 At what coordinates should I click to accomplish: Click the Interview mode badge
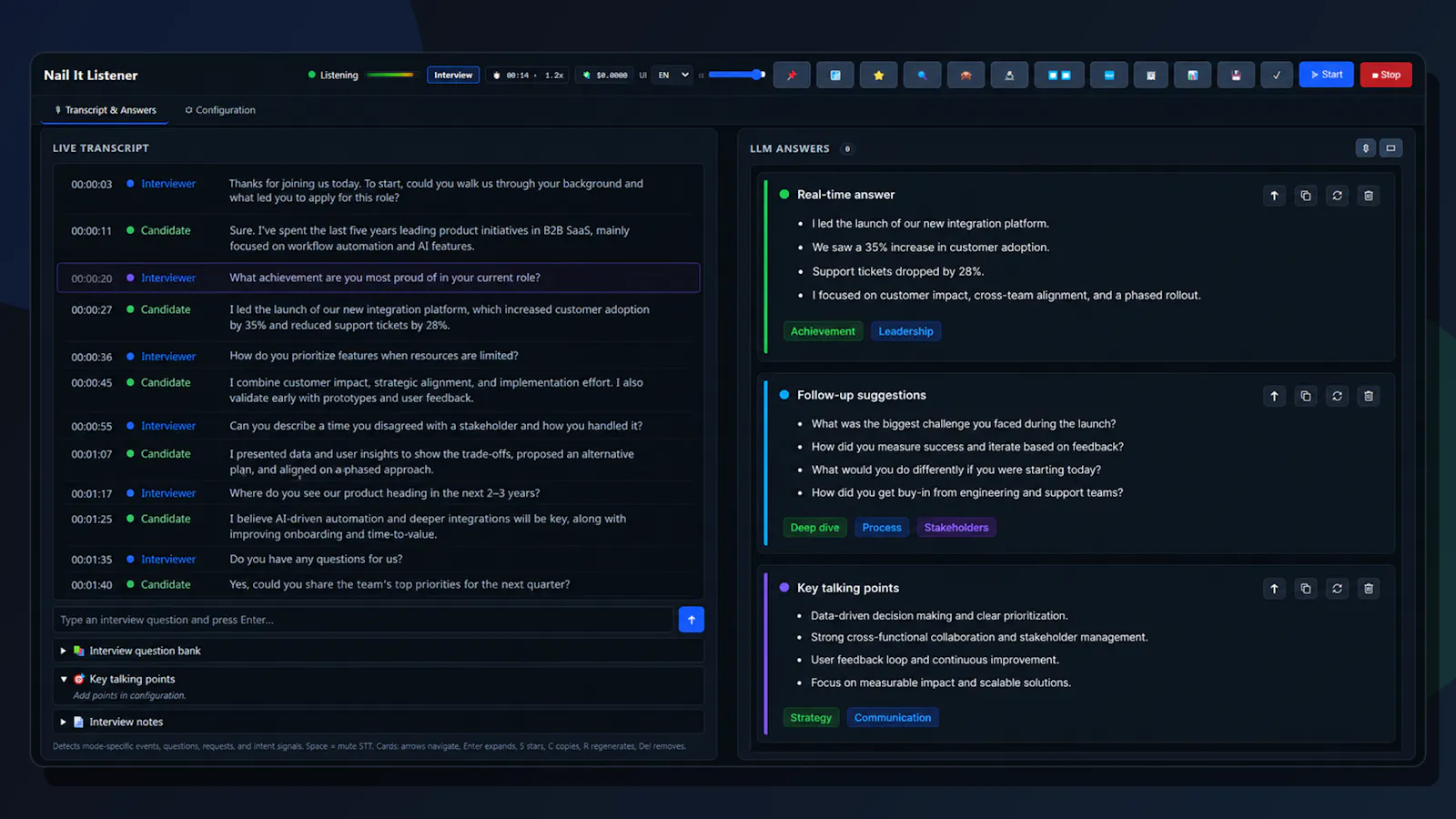click(x=453, y=75)
